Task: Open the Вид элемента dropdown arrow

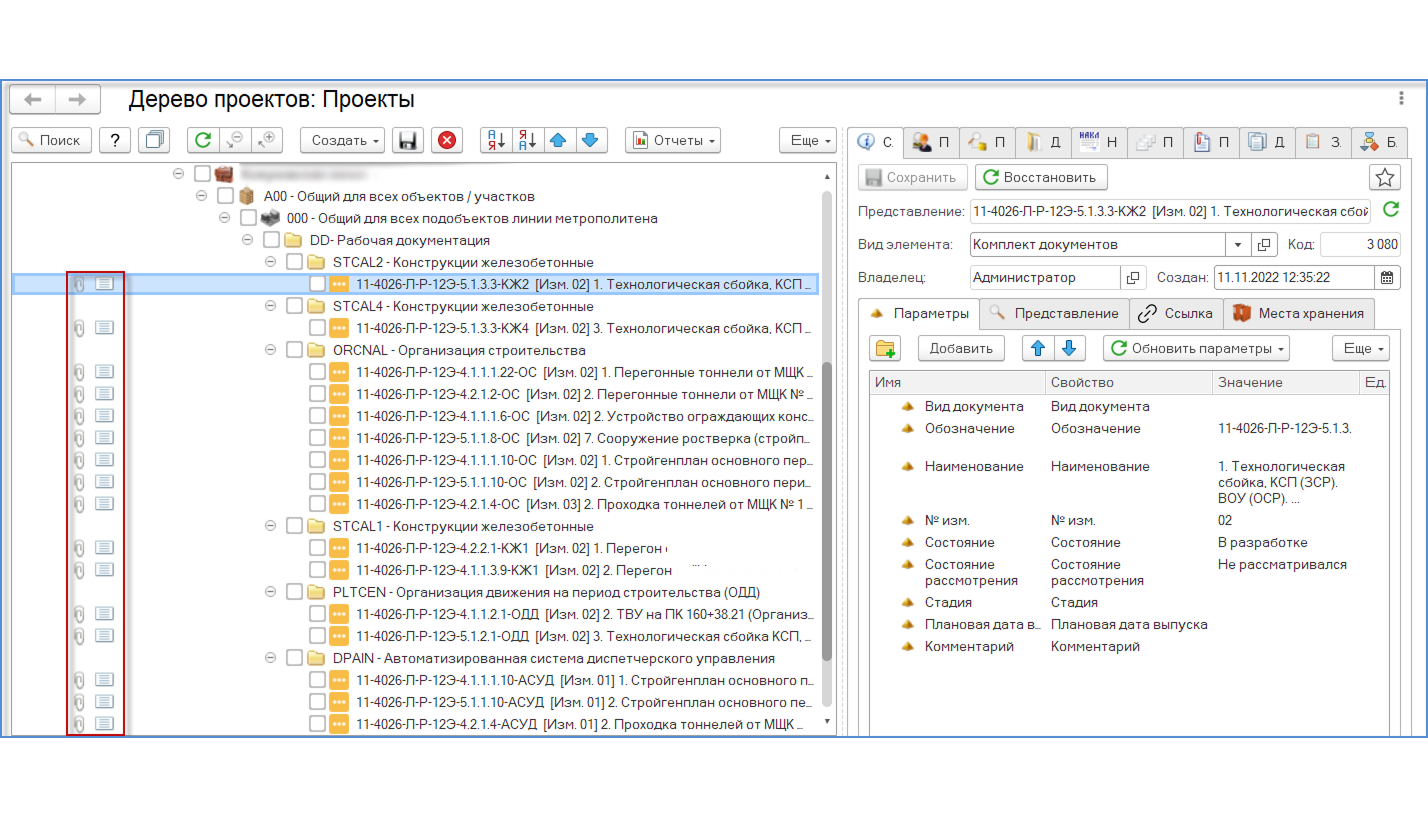Action: (1237, 245)
